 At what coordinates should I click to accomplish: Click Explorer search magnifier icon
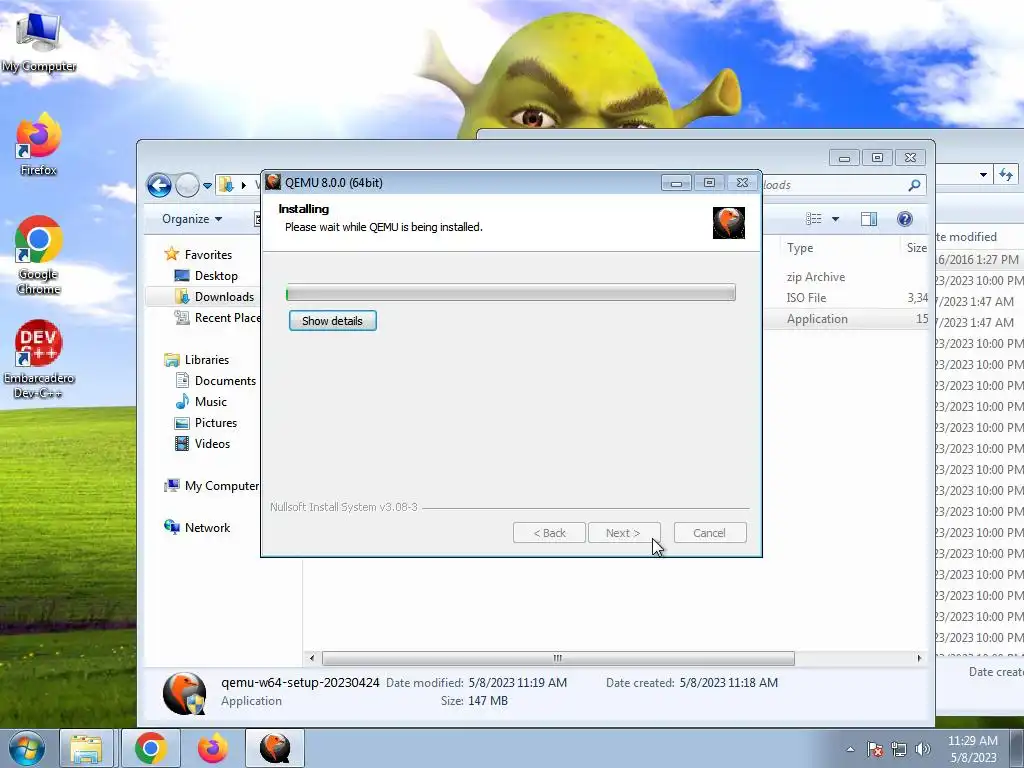tap(914, 185)
